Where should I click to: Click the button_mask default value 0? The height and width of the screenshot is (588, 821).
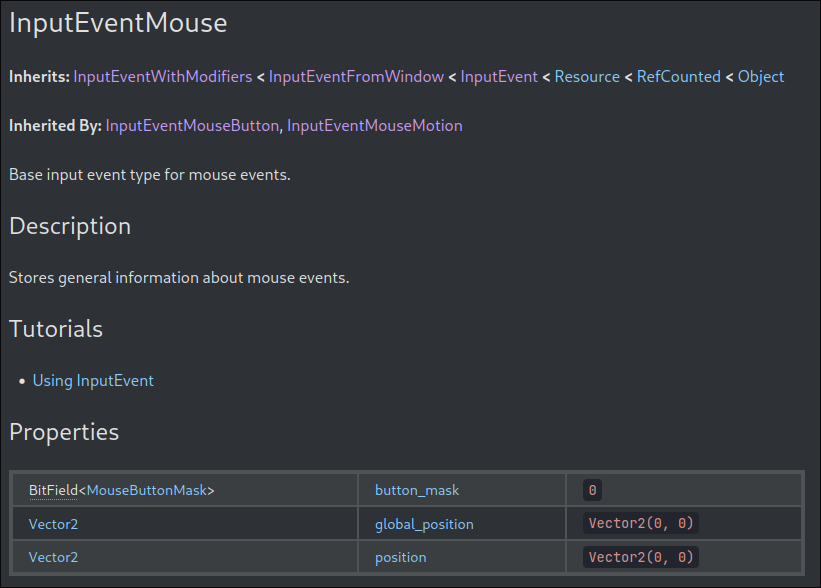592,490
